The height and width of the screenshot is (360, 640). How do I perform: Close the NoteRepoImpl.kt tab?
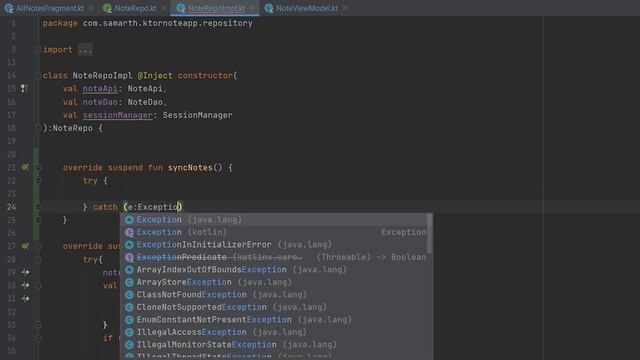253,8
